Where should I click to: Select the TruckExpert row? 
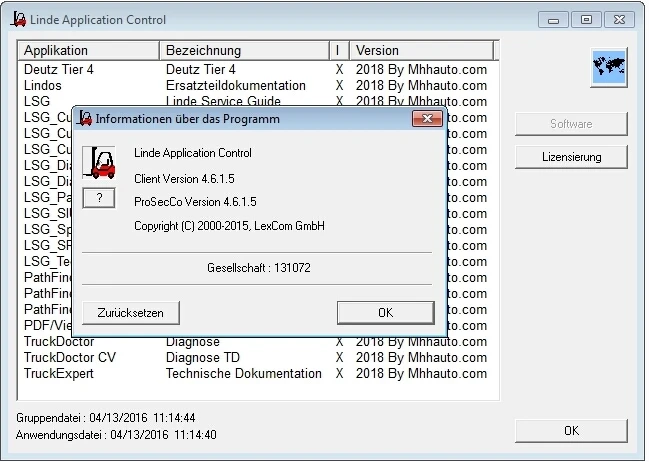(258, 373)
